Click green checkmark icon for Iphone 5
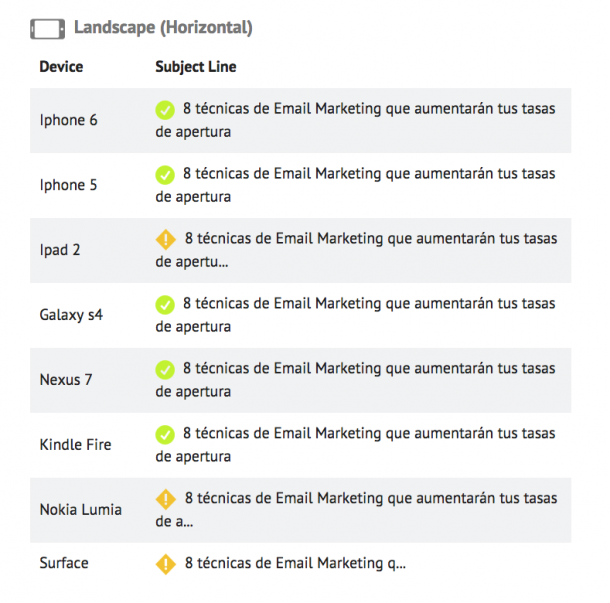610x603 pixels. tap(165, 174)
